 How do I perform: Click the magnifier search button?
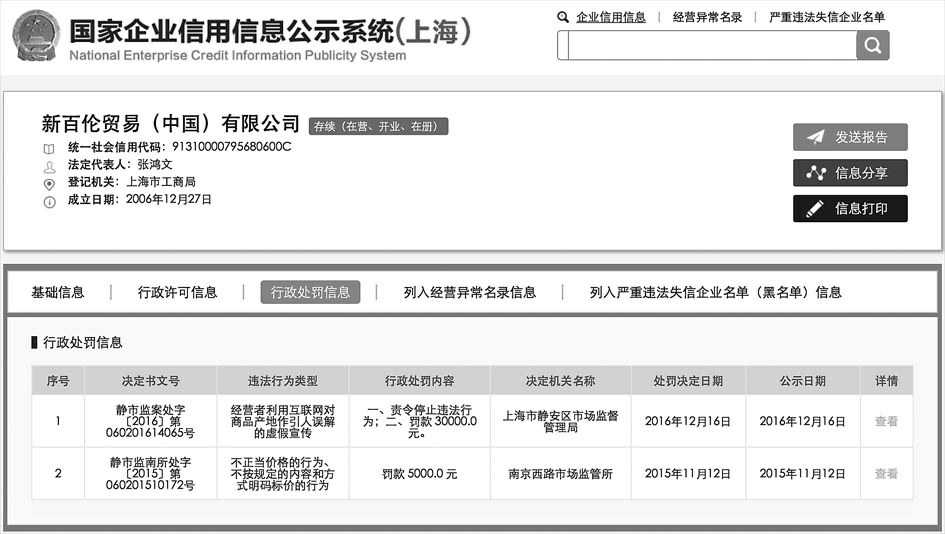872,45
